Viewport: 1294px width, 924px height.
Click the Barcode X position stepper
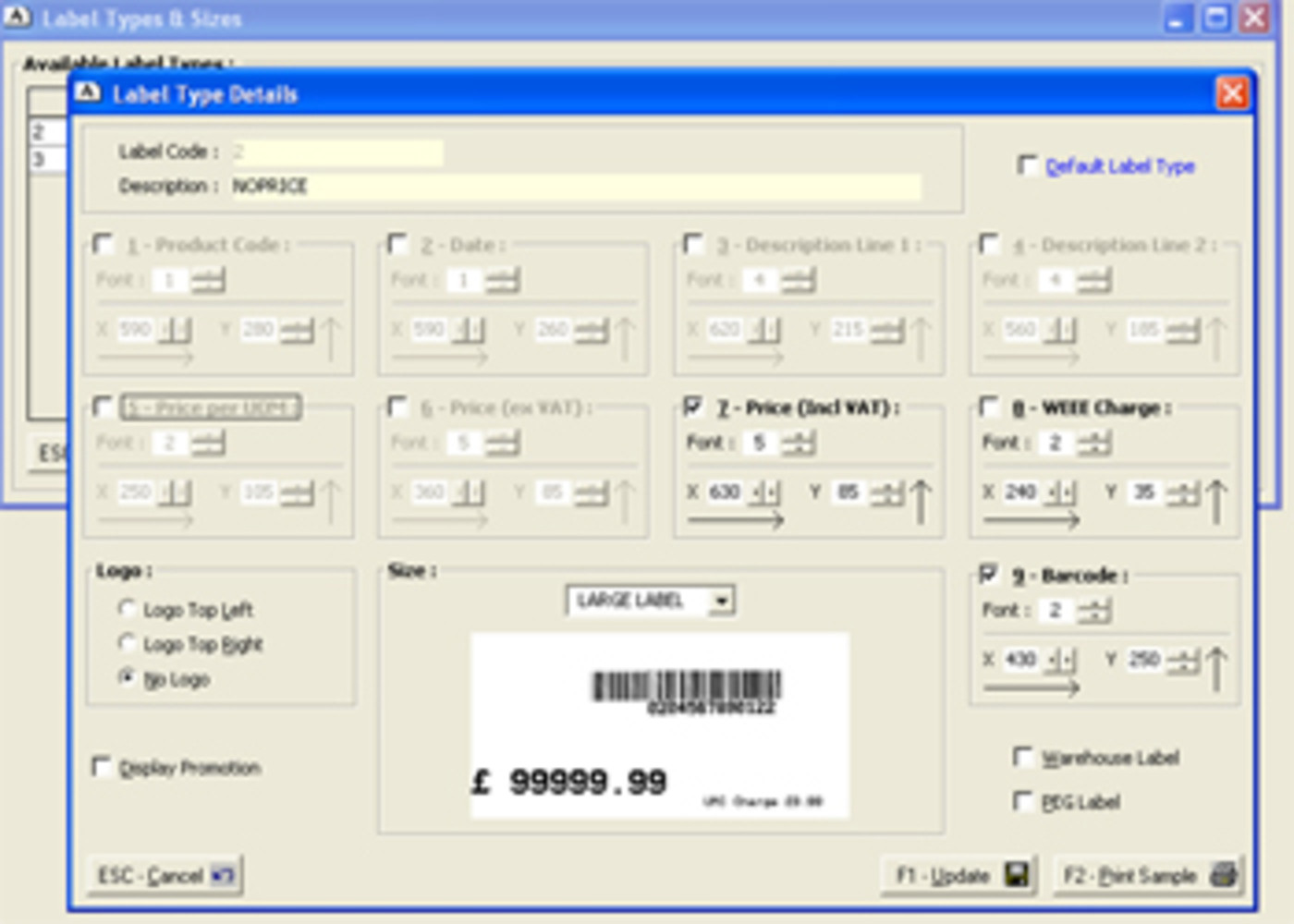coord(1059,660)
